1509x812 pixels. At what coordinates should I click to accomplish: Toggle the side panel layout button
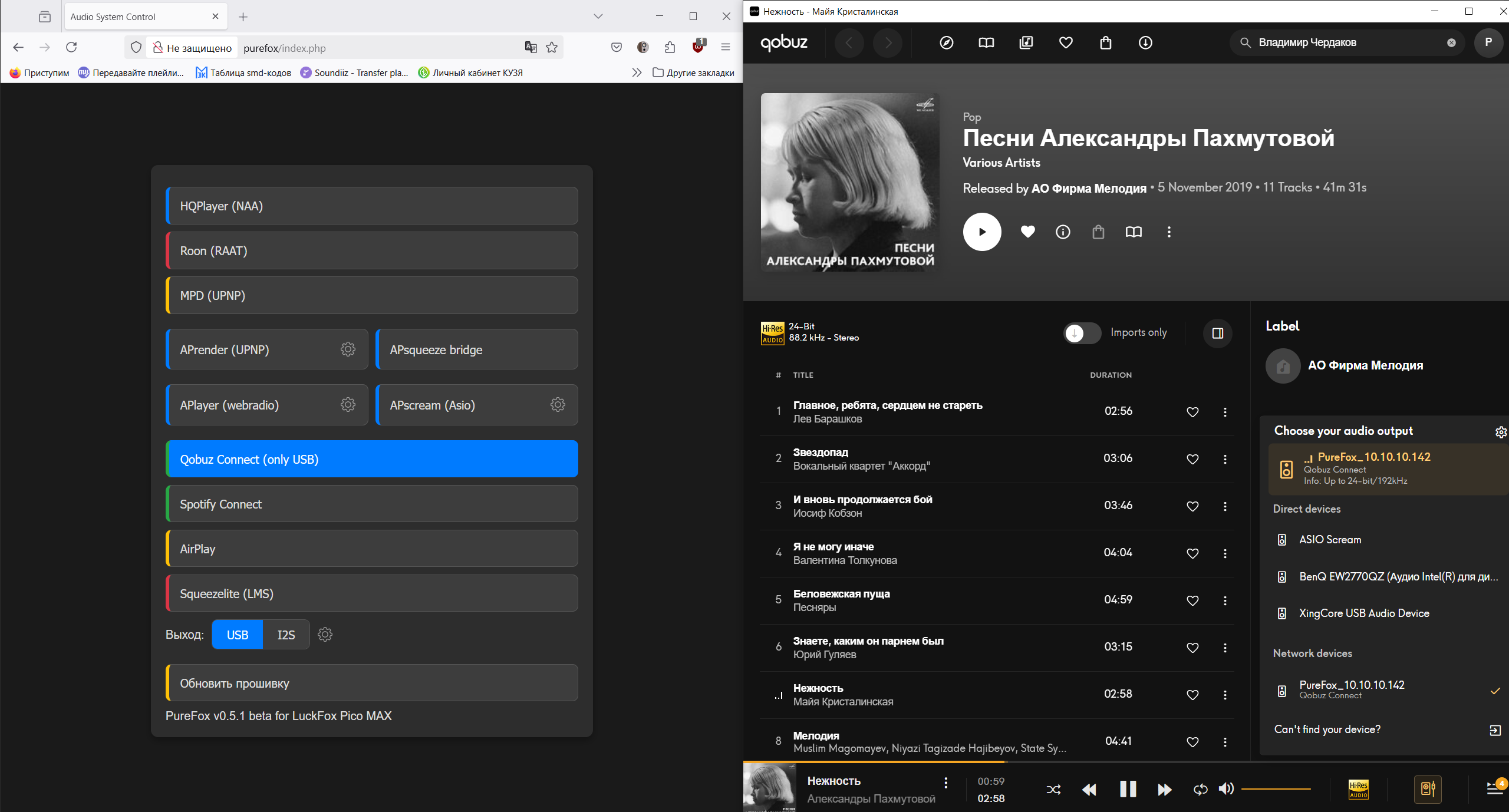1218,333
